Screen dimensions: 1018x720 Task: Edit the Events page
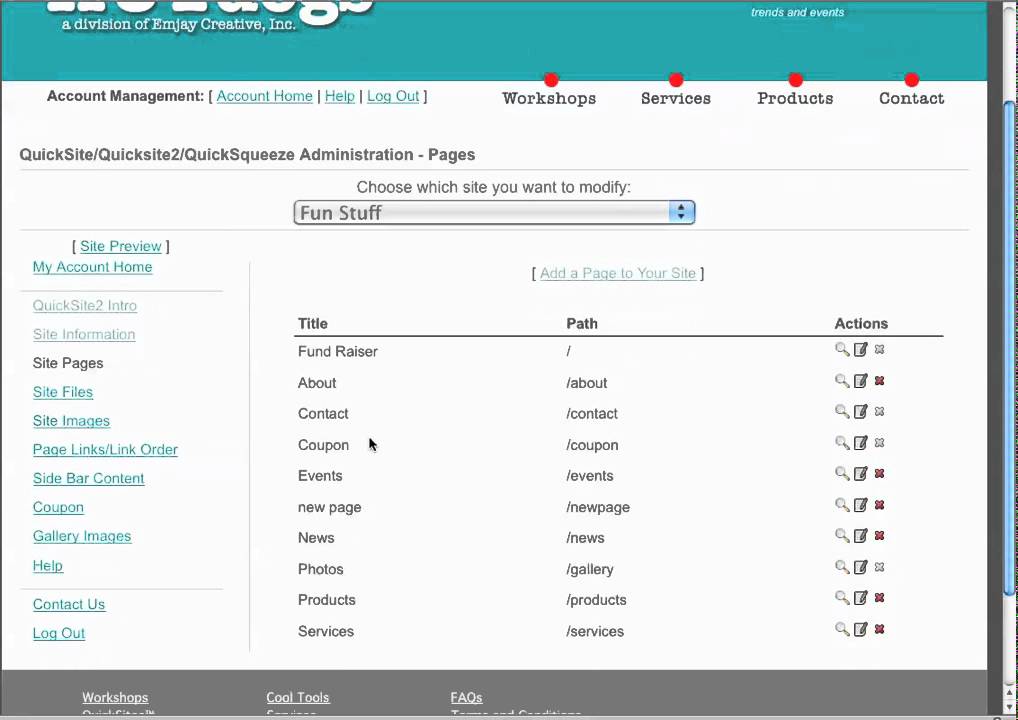coord(861,474)
